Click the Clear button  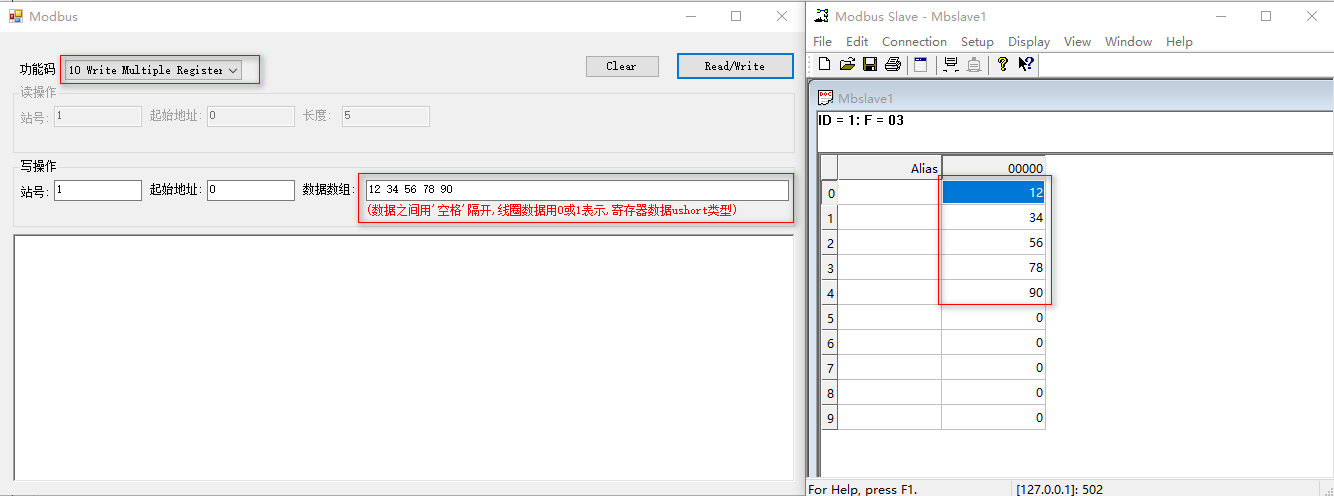(622, 66)
